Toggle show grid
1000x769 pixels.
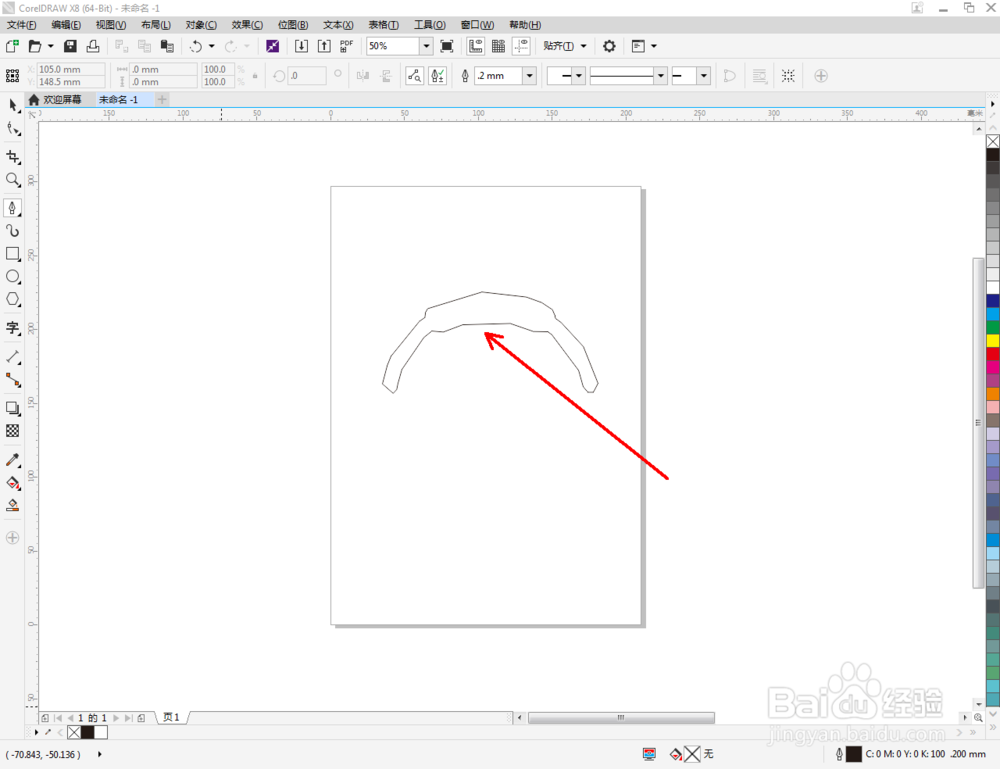coord(498,46)
